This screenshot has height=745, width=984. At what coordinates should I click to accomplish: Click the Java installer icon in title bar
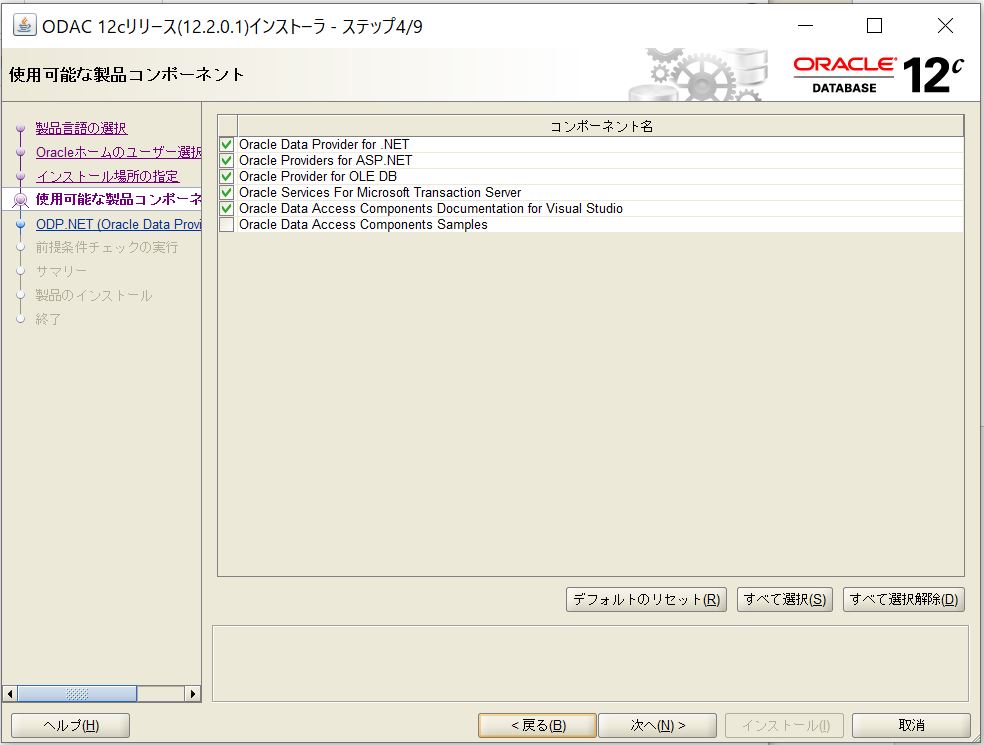coord(24,26)
